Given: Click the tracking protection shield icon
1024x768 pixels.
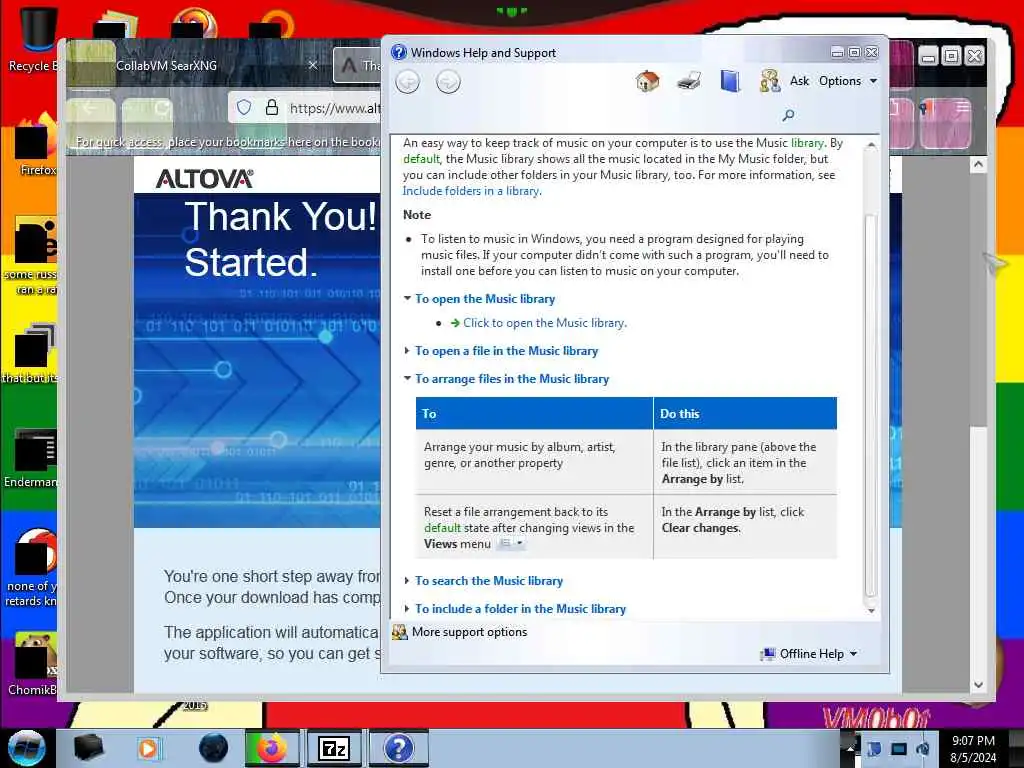Looking at the screenshot, I should coord(244,108).
